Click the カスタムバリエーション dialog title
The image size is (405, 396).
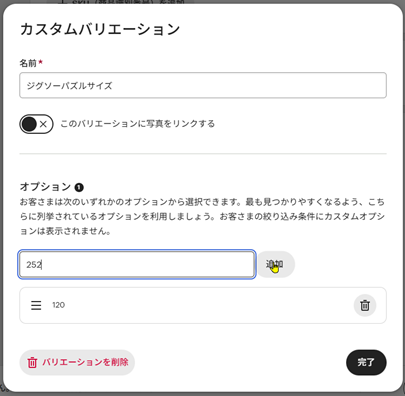(100, 29)
